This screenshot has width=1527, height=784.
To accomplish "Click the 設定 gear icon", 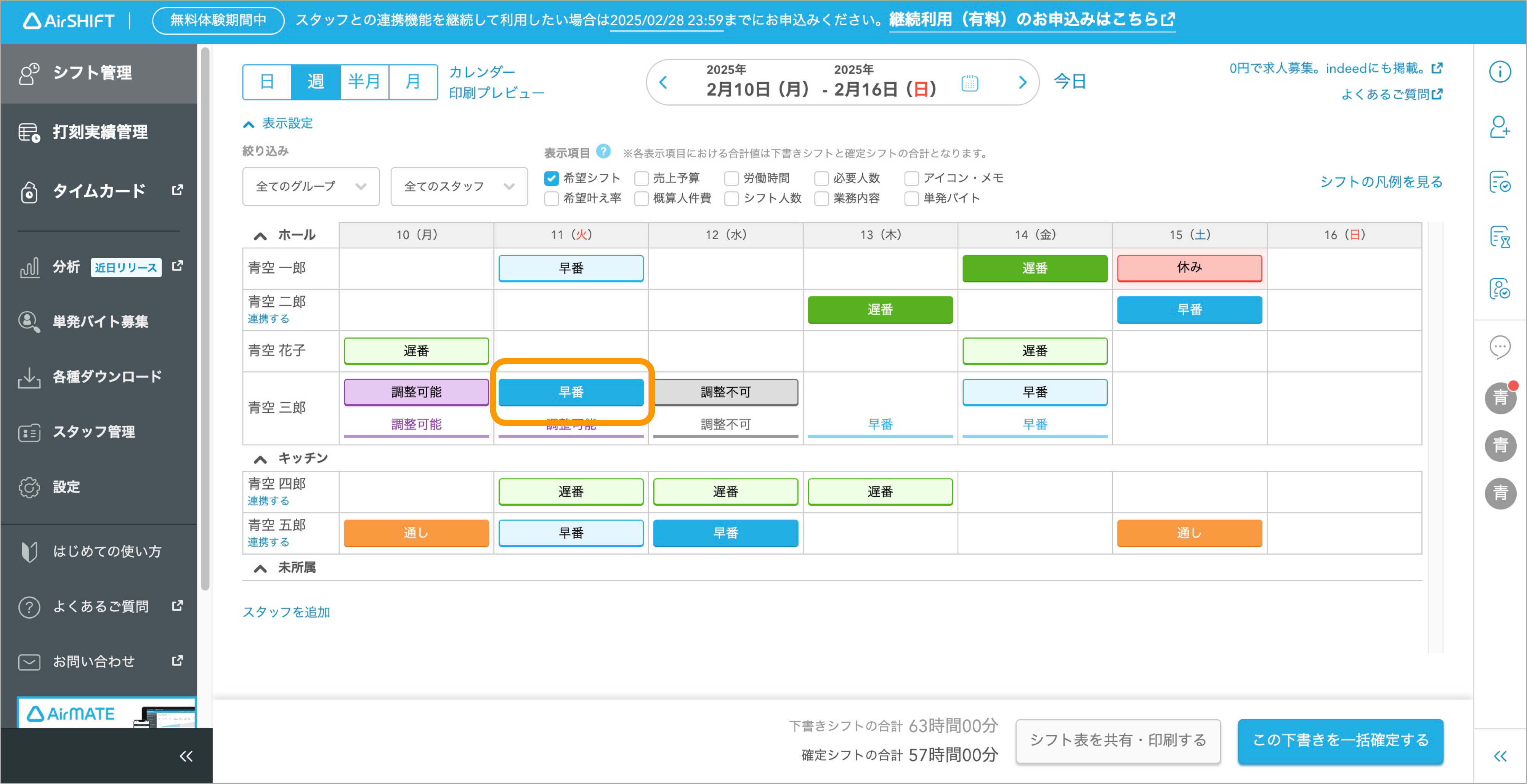I will coord(29,487).
